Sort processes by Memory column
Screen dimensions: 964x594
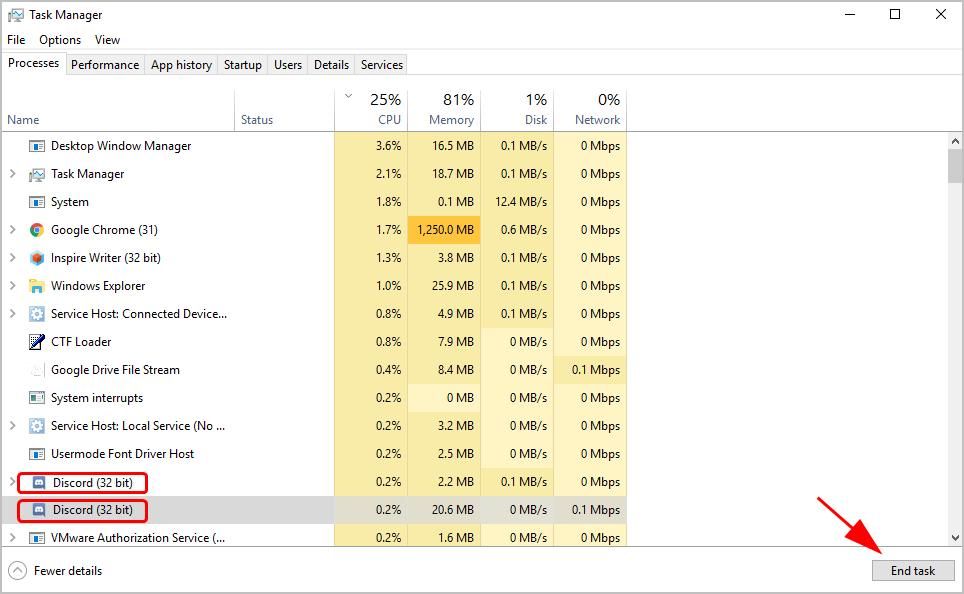[x=450, y=109]
